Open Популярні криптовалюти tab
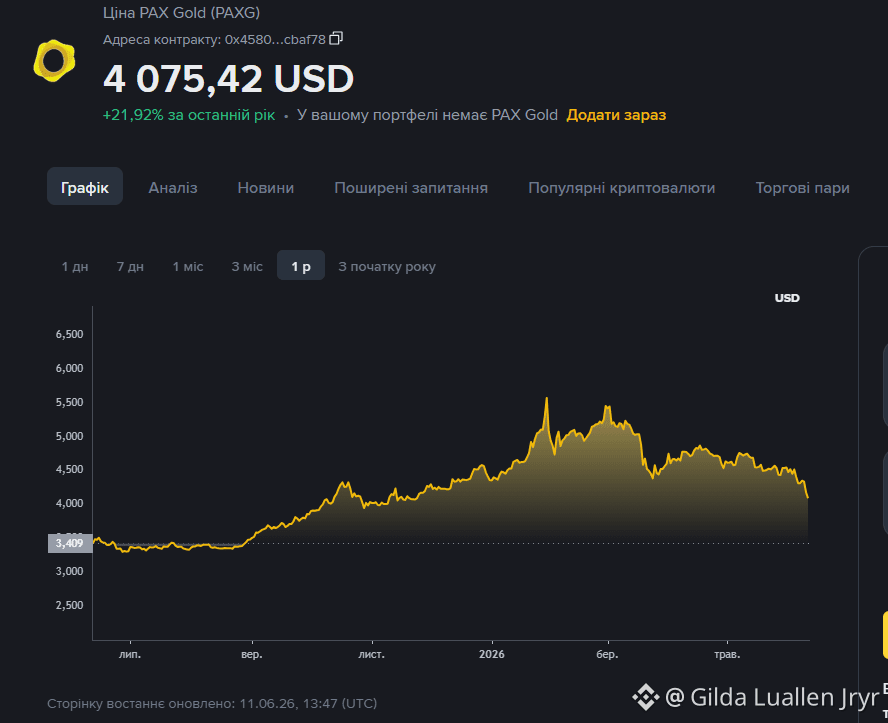The image size is (888, 723). [x=621, y=187]
